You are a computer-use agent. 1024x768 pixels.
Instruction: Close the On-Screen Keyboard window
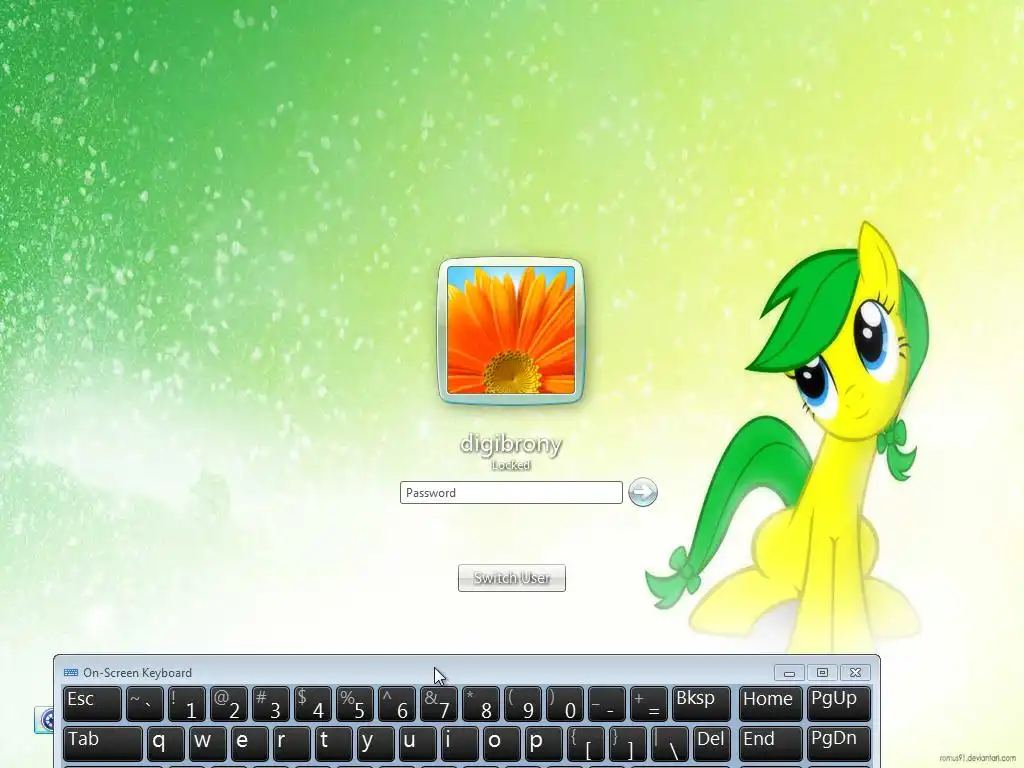[x=856, y=673]
